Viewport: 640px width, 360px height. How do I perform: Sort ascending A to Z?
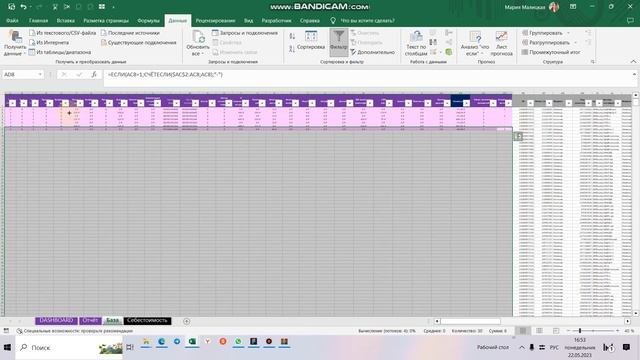pyautogui.click(x=292, y=36)
